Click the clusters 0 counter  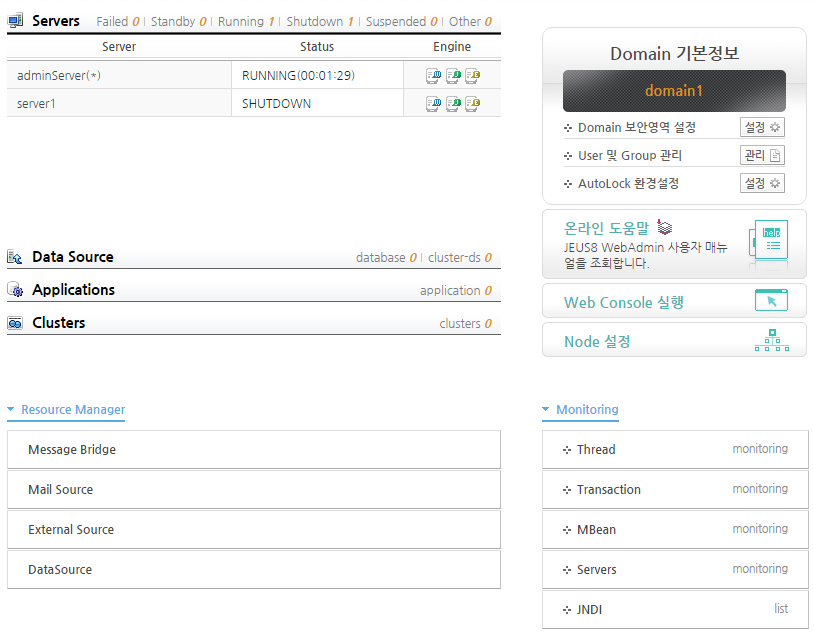click(x=465, y=324)
